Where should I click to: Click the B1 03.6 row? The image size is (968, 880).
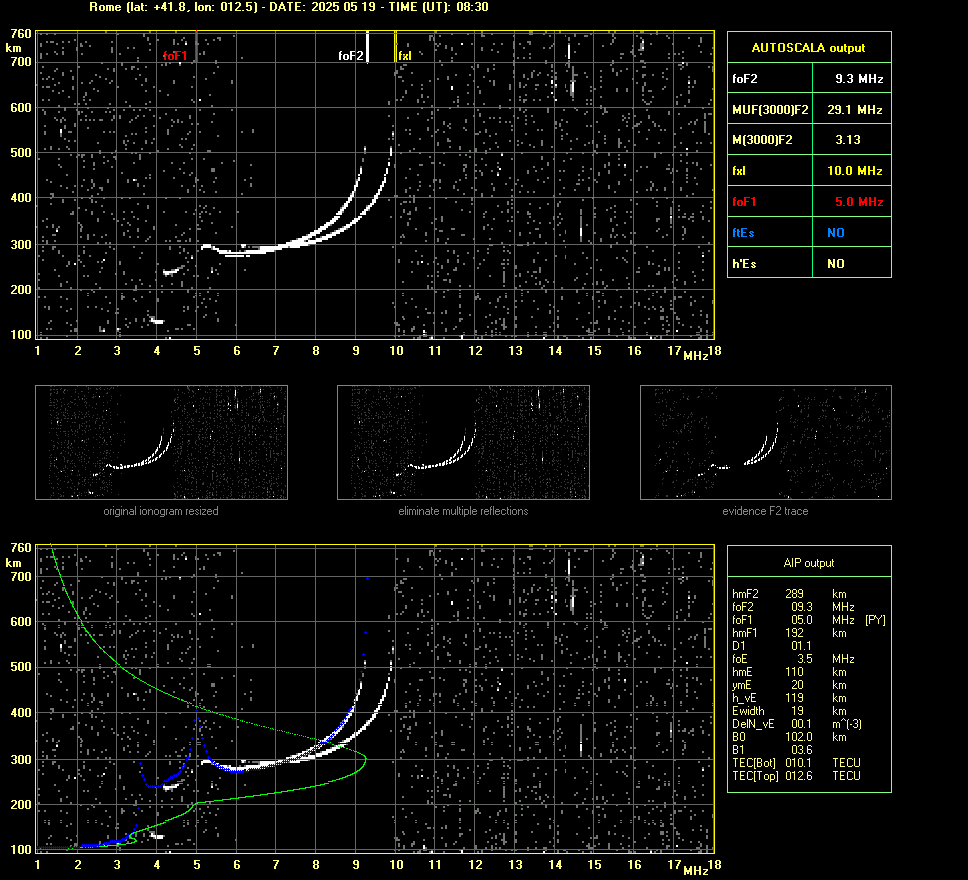click(772, 750)
